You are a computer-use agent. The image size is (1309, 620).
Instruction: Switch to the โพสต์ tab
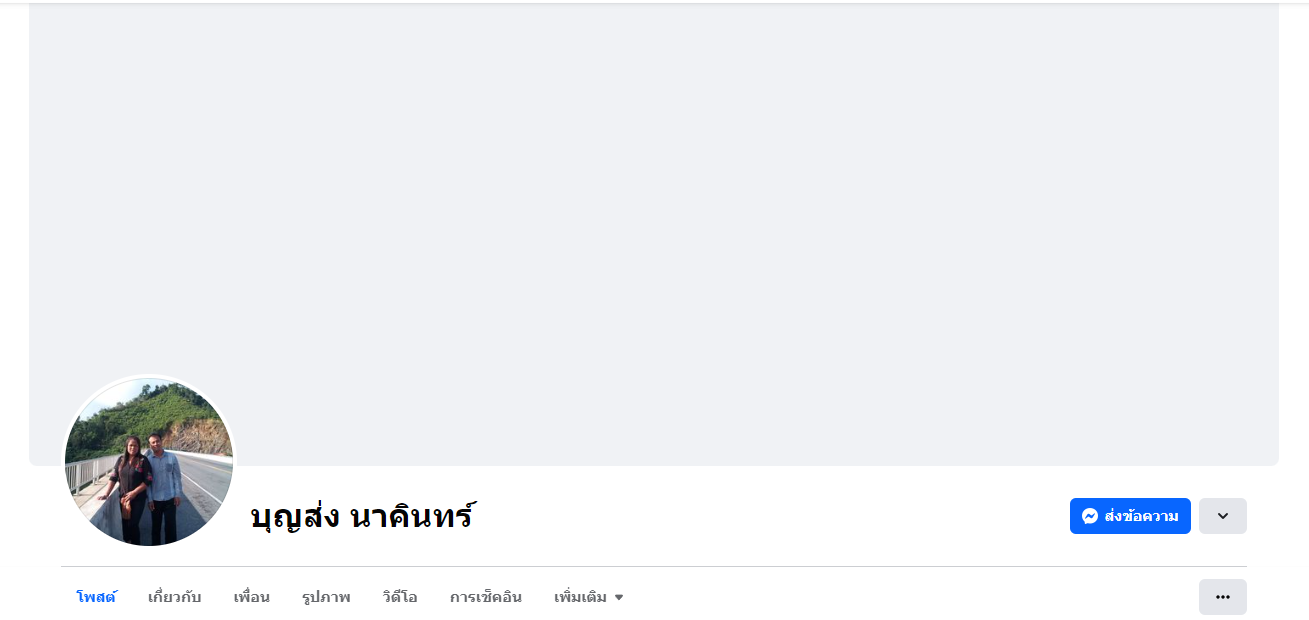point(96,597)
